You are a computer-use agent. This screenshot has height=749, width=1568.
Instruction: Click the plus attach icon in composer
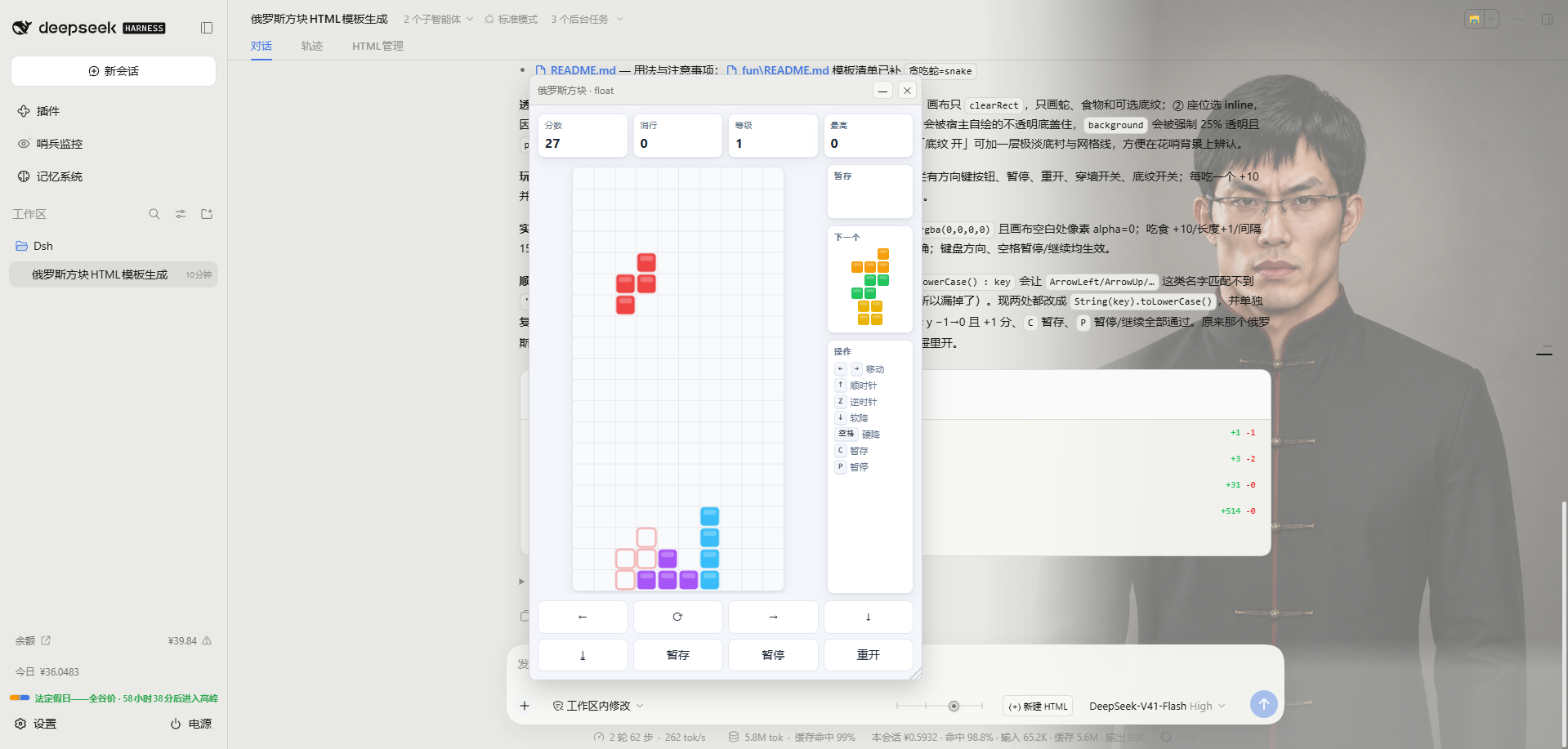click(525, 706)
